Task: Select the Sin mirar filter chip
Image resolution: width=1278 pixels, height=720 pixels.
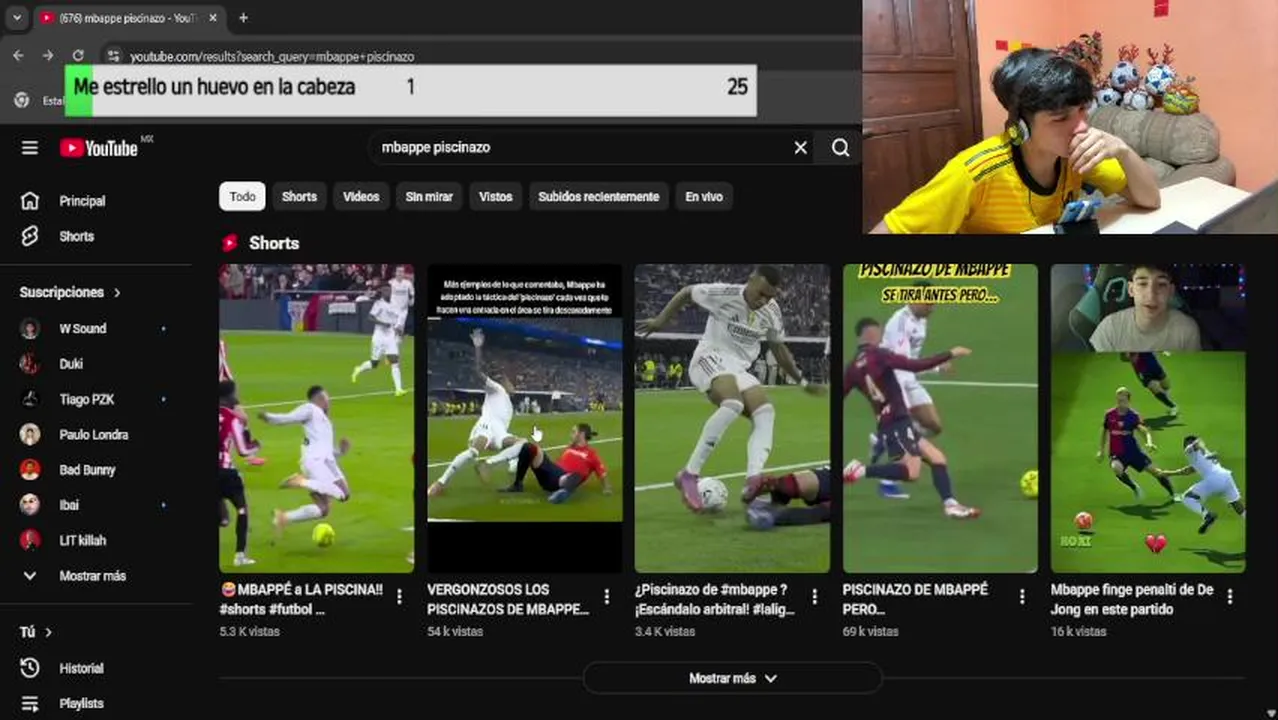Action: click(x=429, y=197)
